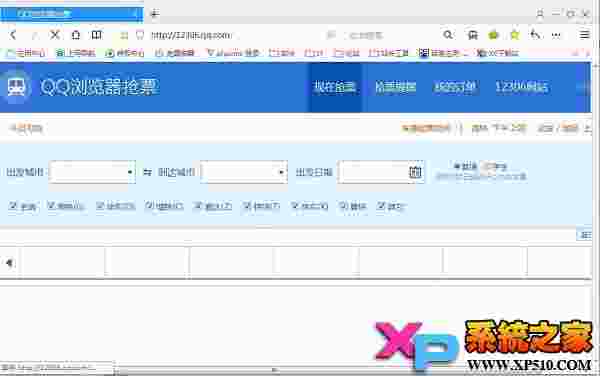
Task: Click the grid icon left of the URL
Action: (x=124, y=36)
